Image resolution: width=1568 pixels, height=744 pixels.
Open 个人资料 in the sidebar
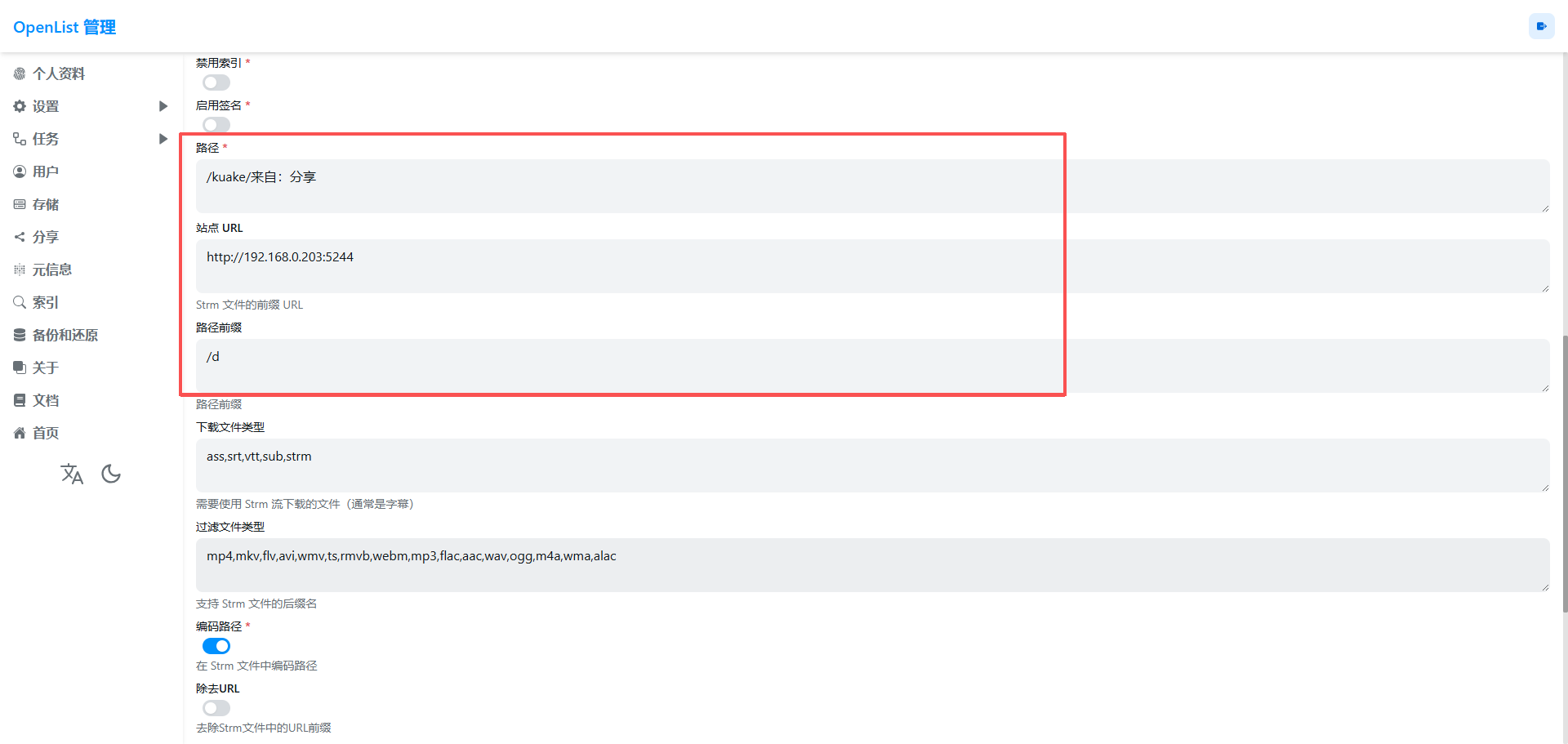(x=59, y=74)
